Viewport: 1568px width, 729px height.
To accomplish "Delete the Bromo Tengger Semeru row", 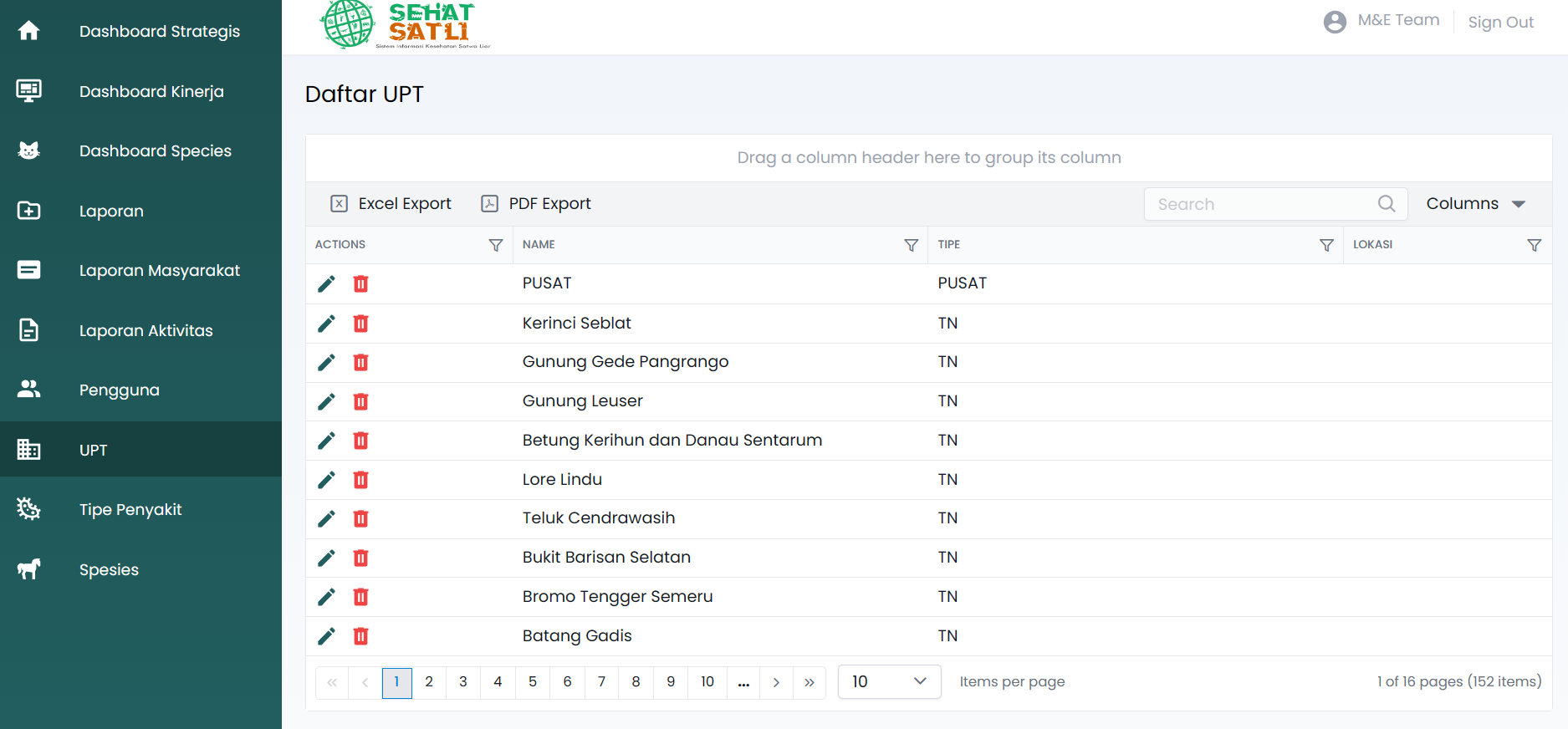I will pos(360,596).
